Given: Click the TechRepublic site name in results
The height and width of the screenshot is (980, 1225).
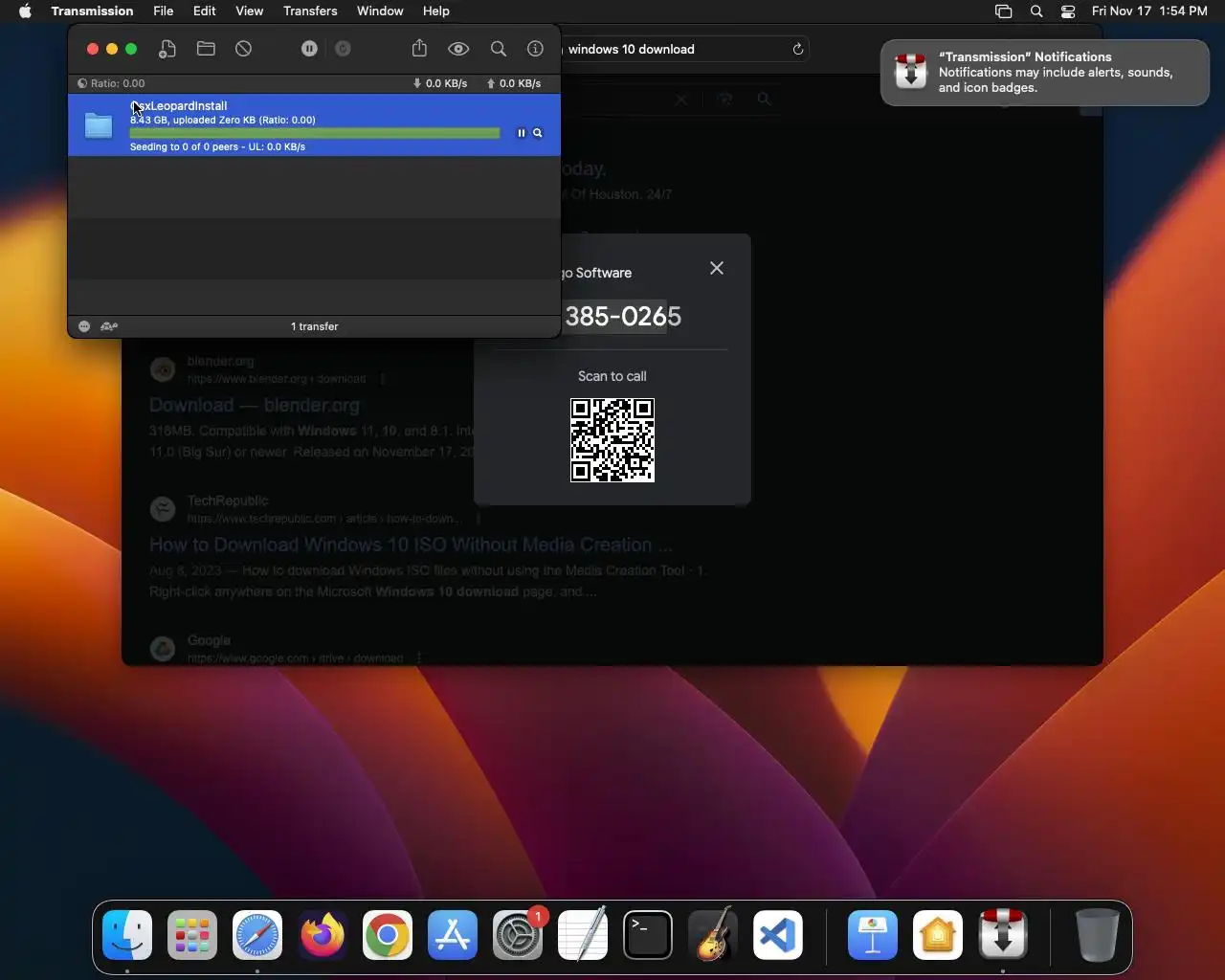Looking at the screenshot, I should tap(228, 501).
